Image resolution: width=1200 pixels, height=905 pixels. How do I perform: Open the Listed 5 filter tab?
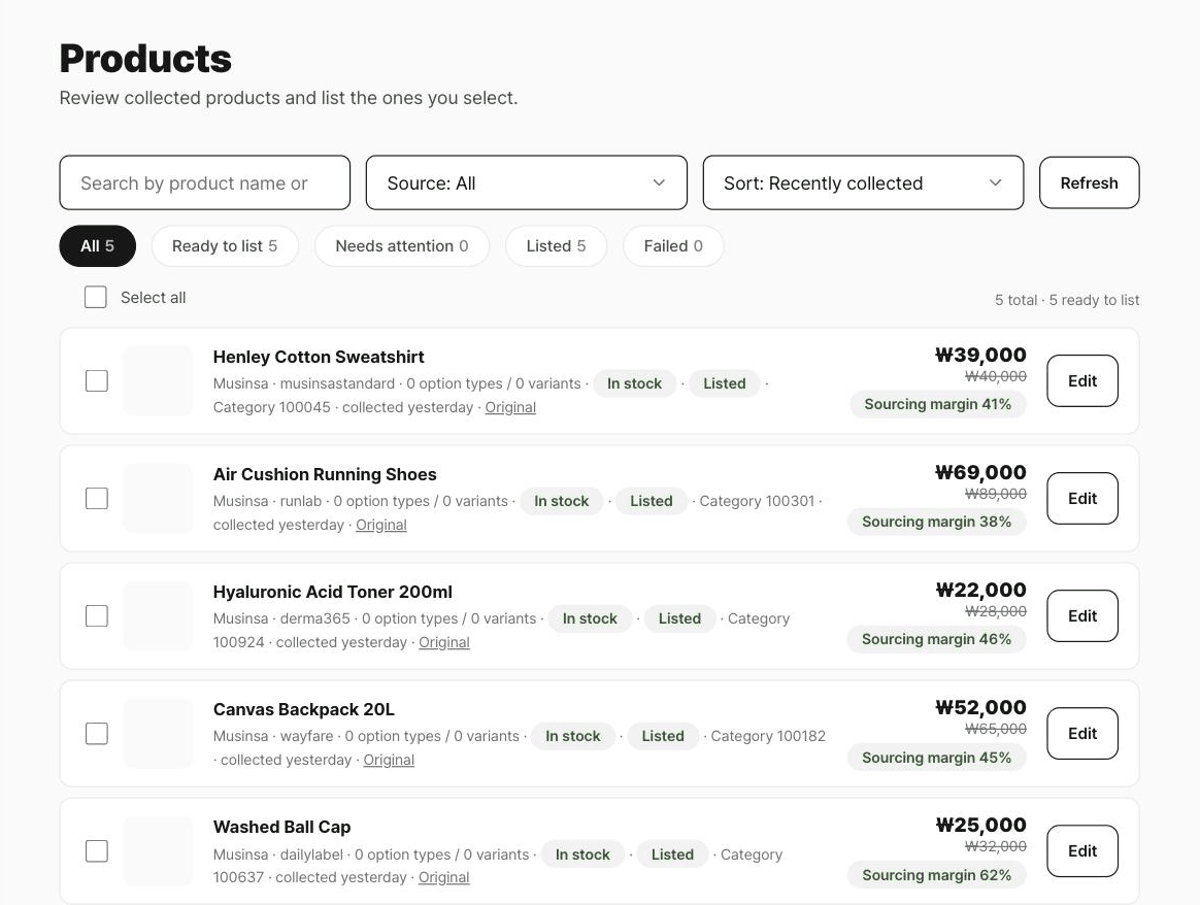[556, 246]
